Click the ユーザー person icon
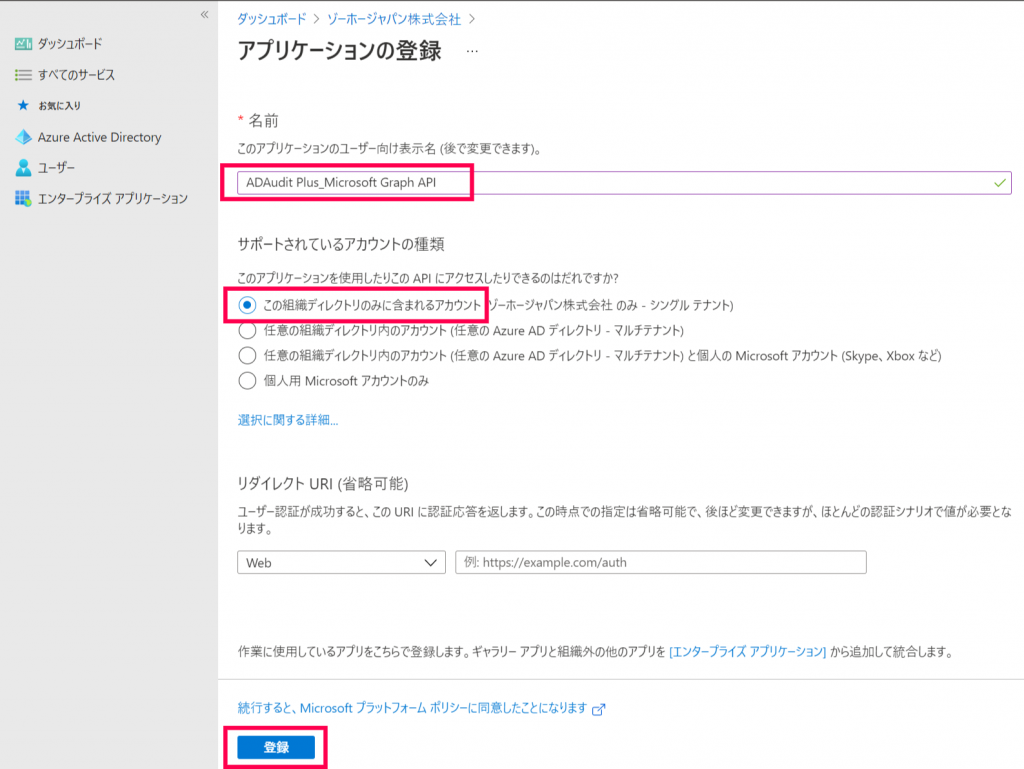Screen dimensions: 1024x769 click(x=23, y=168)
